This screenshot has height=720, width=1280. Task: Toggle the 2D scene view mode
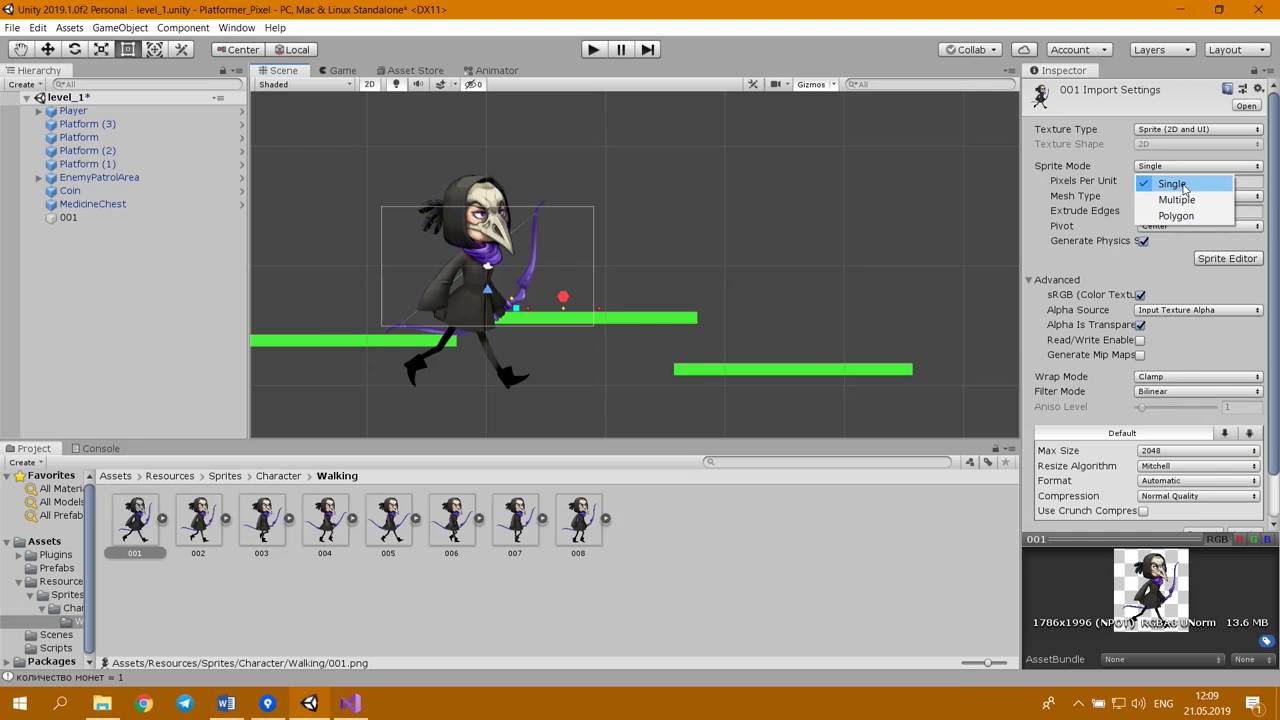click(x=369, y=84)
